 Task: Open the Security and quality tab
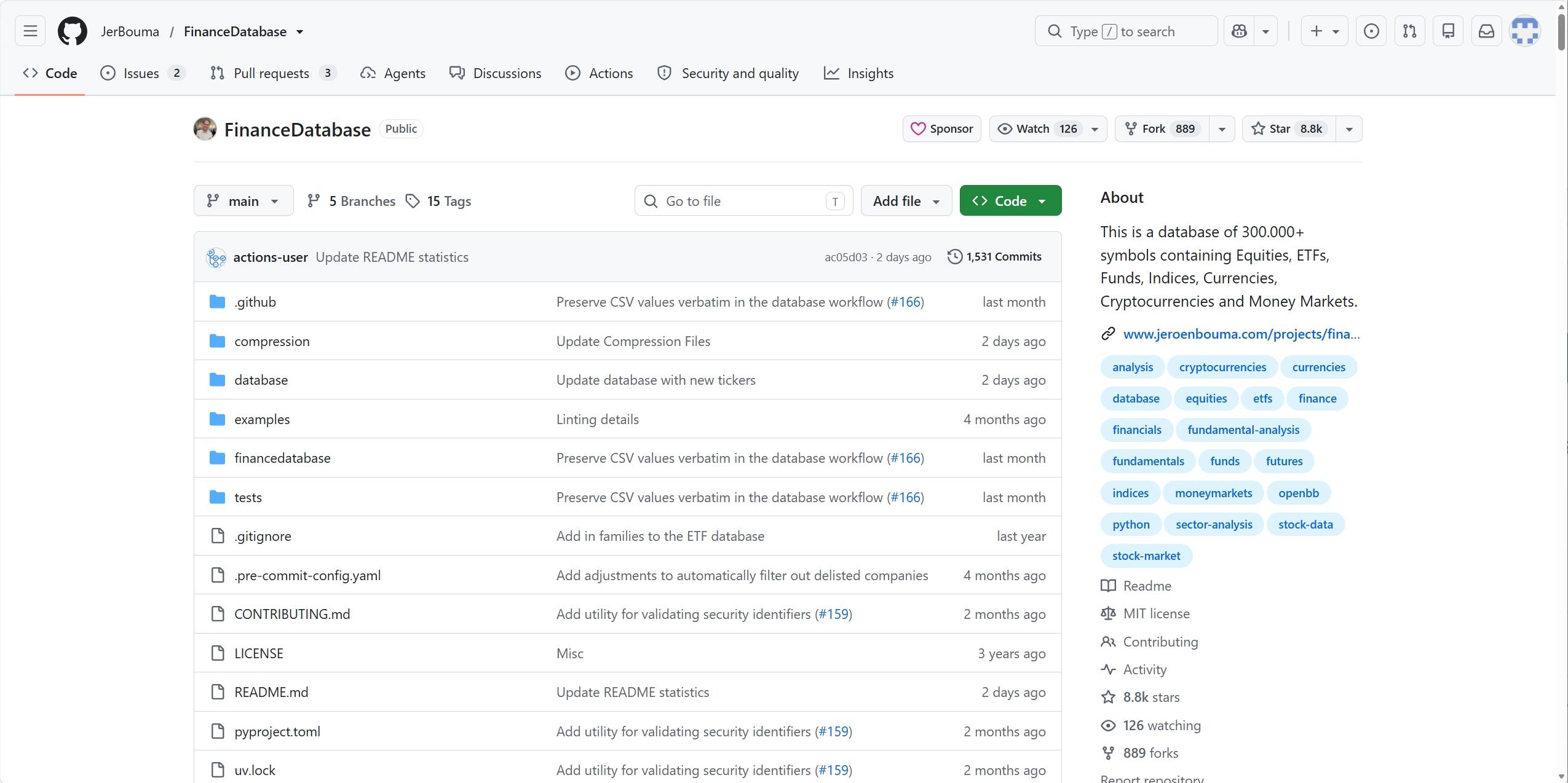(728, 73)
